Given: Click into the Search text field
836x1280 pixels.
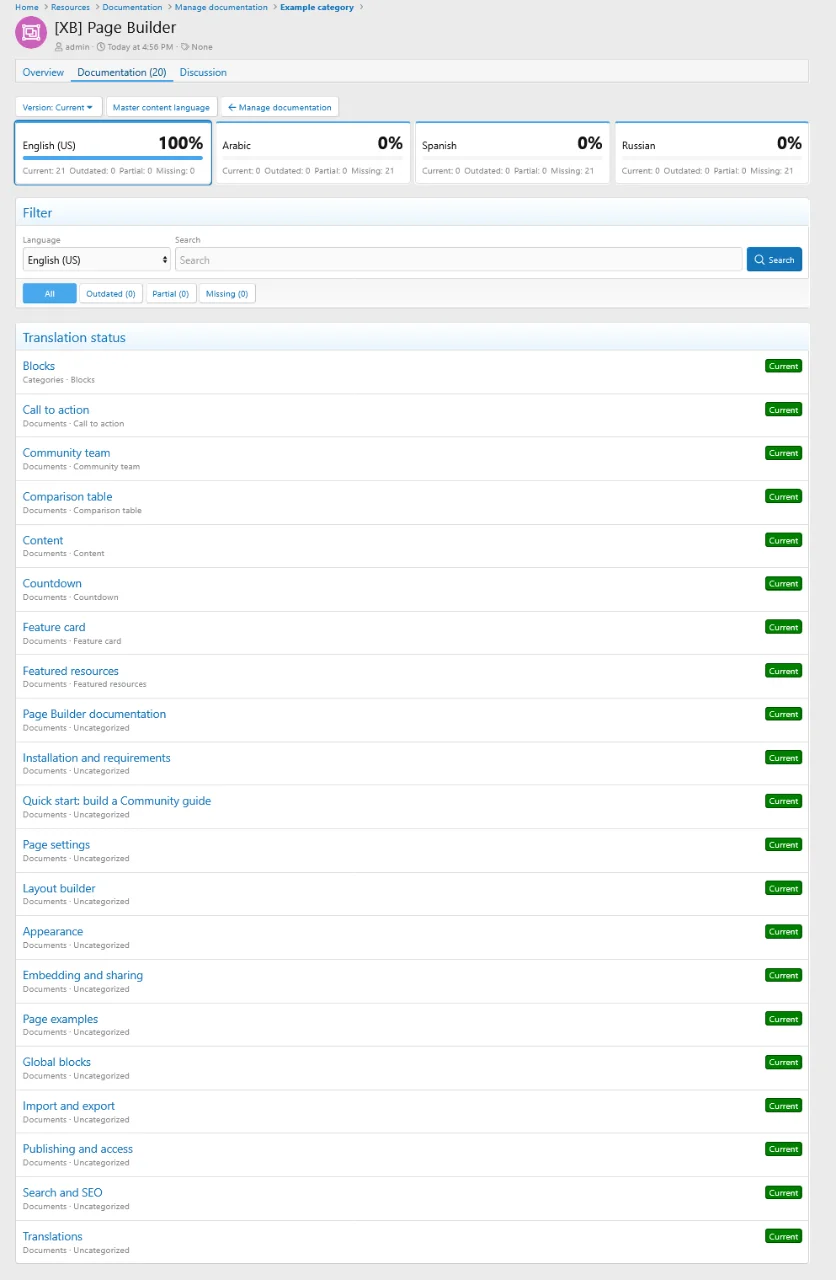Looking at the screenshot, I should 459,260.
